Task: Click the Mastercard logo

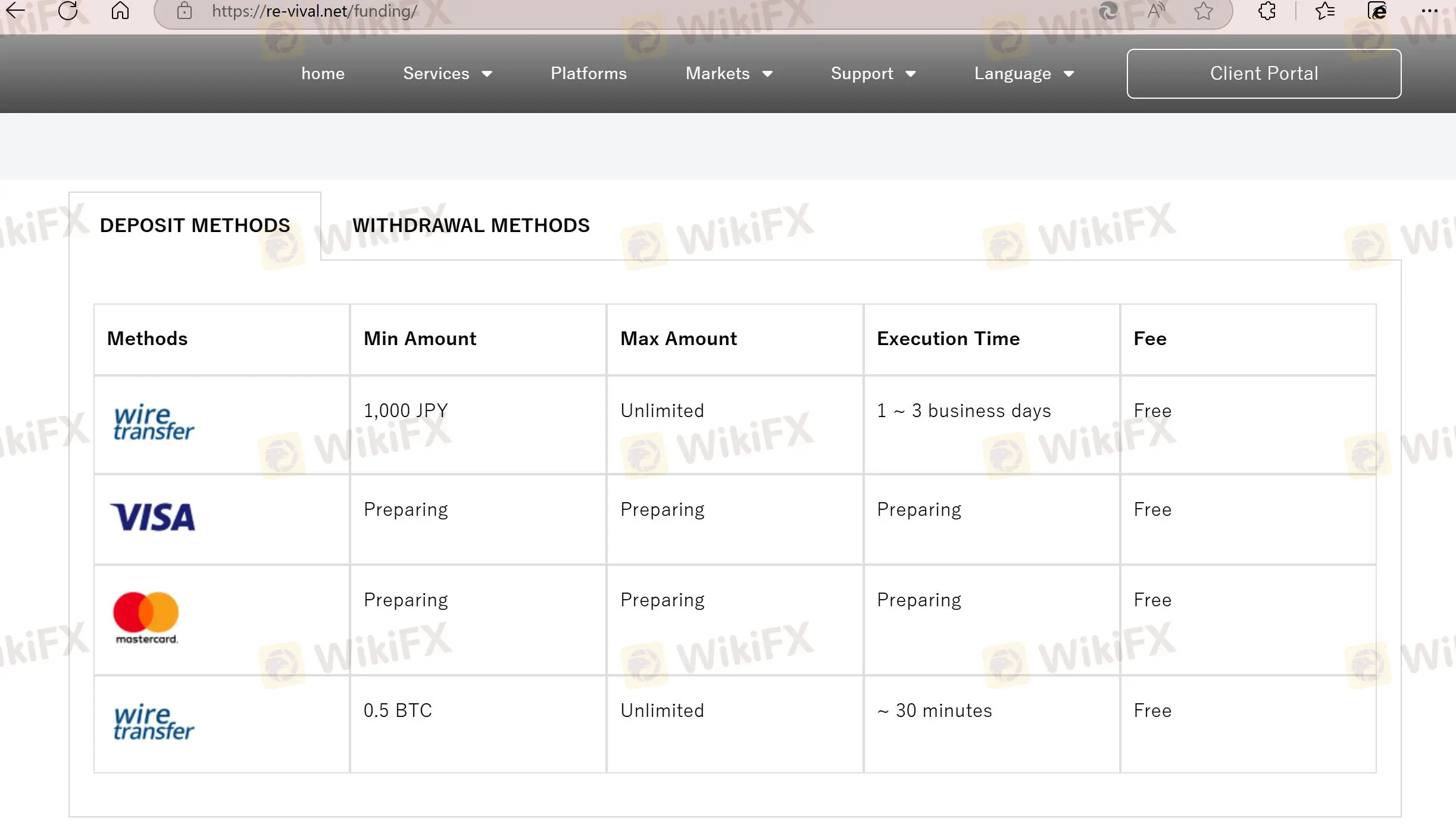Action: [x=146, y=618]
